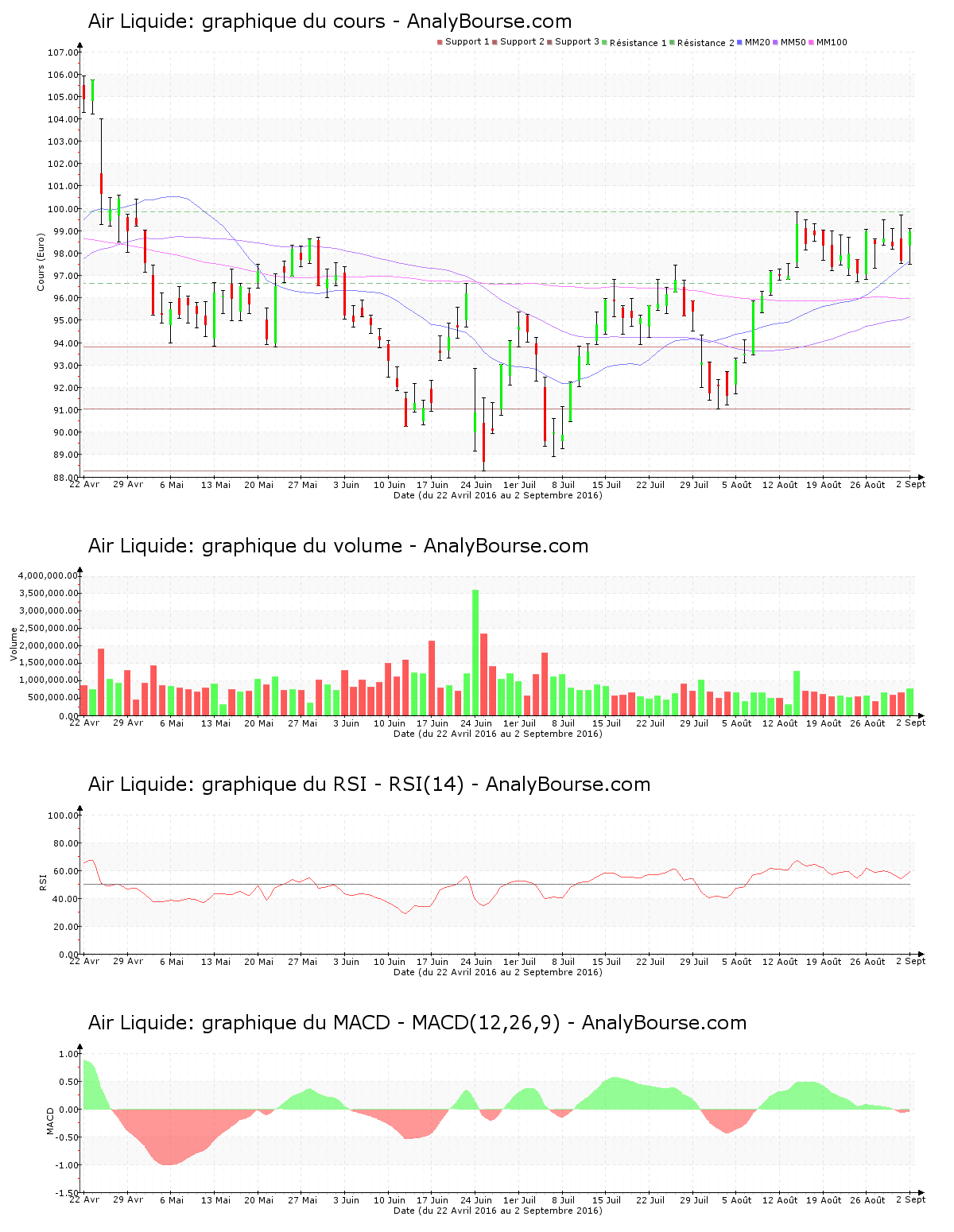
Task: Click the MM100 pink legend square
Action: [x=811, y=42]
